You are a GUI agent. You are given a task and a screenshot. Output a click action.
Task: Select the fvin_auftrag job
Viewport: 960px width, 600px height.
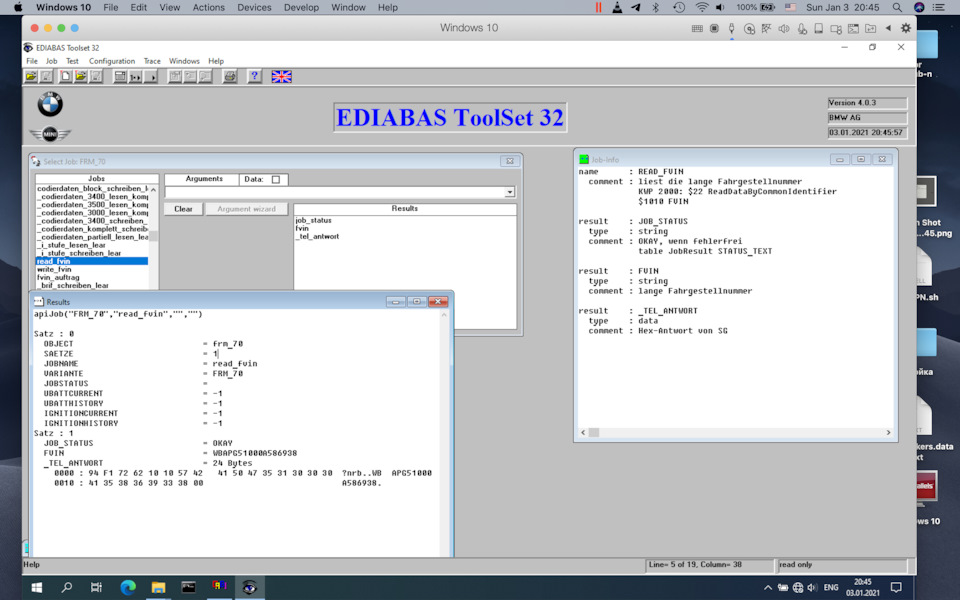[92, 277]
